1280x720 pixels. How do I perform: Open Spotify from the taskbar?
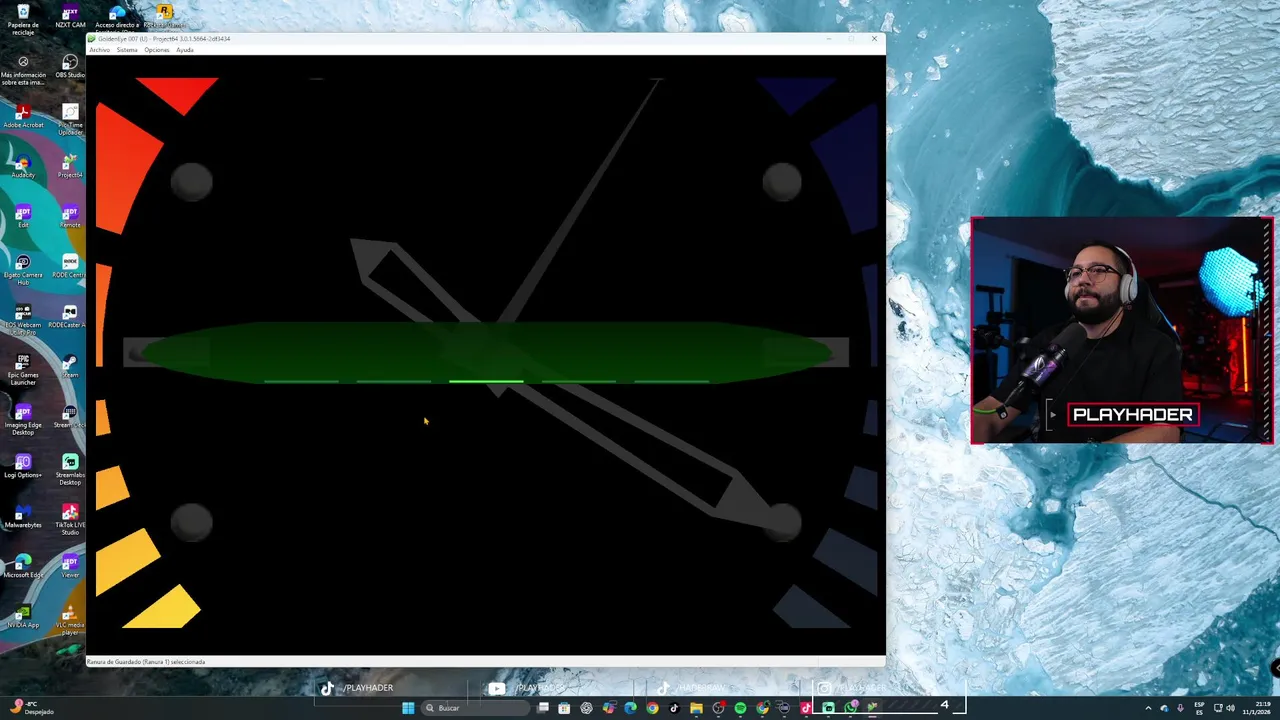[740, 708]
